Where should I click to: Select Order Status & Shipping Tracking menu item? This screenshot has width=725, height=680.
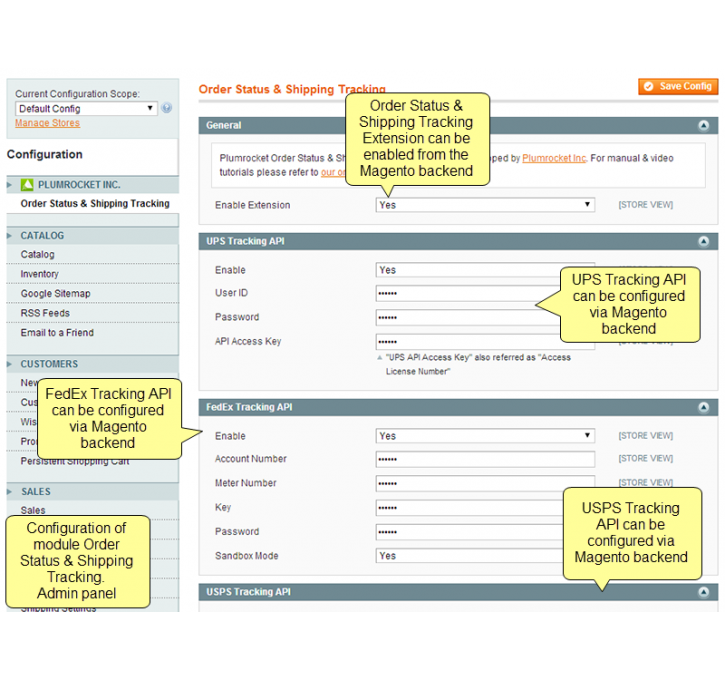click(95, 204)
